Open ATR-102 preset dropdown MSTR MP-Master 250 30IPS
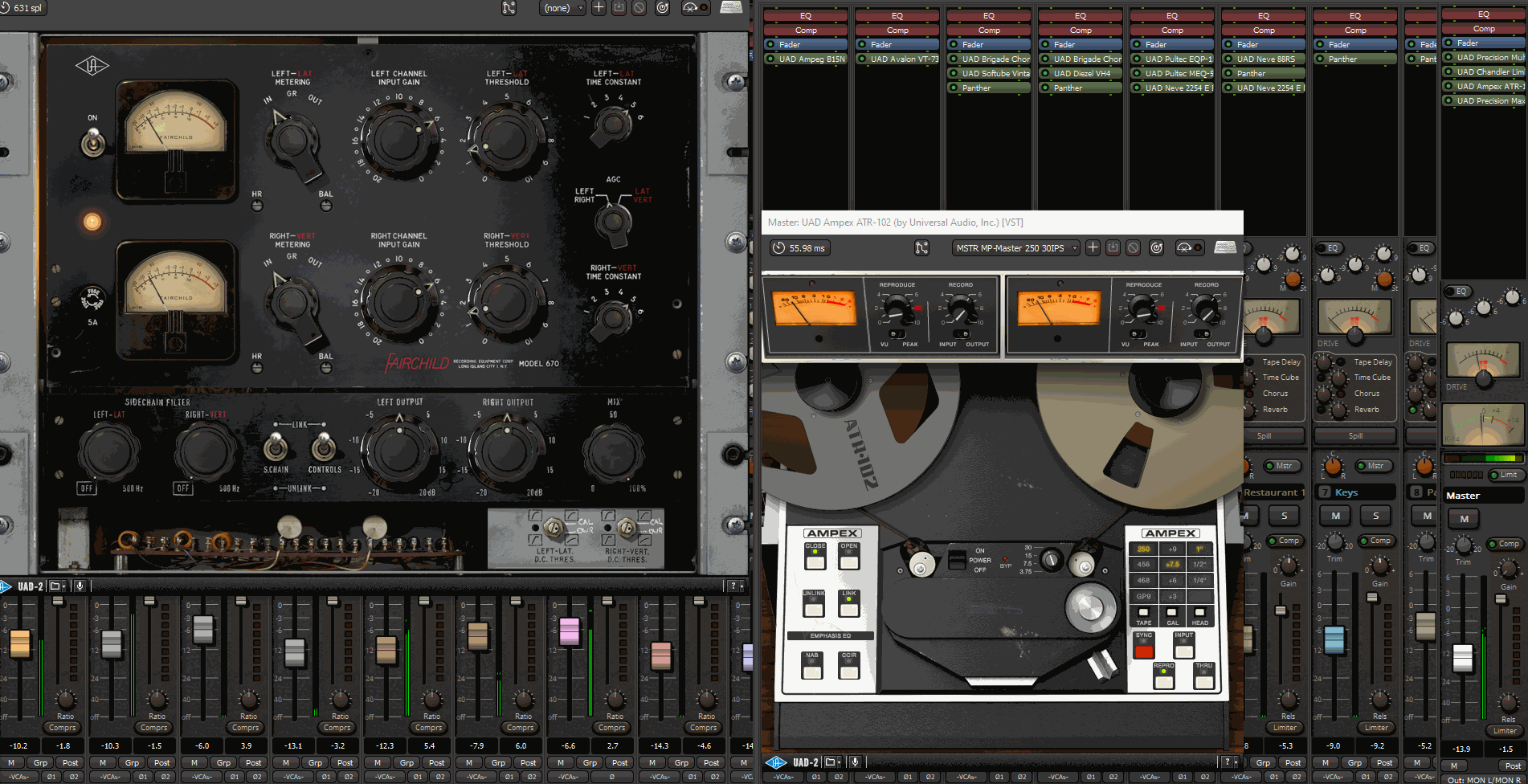 pos(1015,248)
